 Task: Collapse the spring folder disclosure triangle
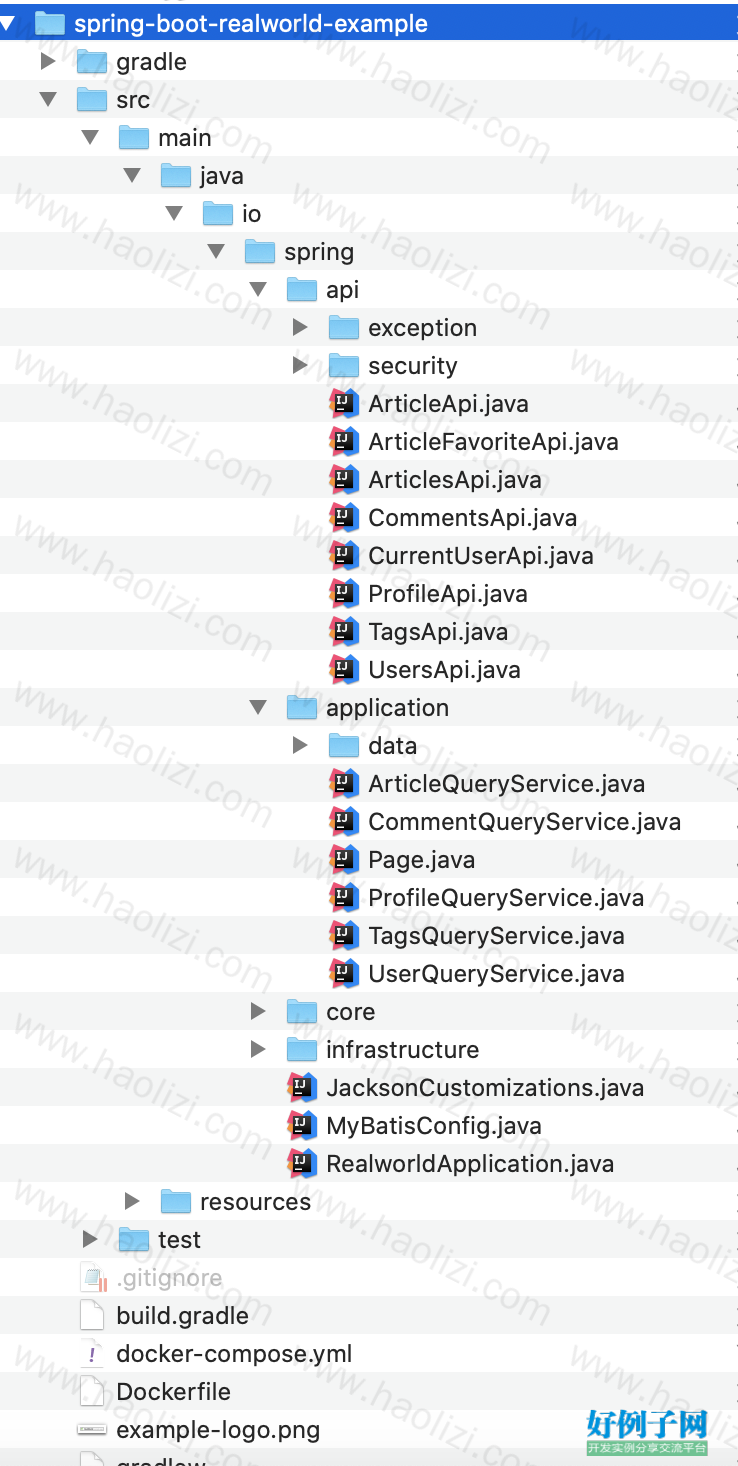pos(216,251)
